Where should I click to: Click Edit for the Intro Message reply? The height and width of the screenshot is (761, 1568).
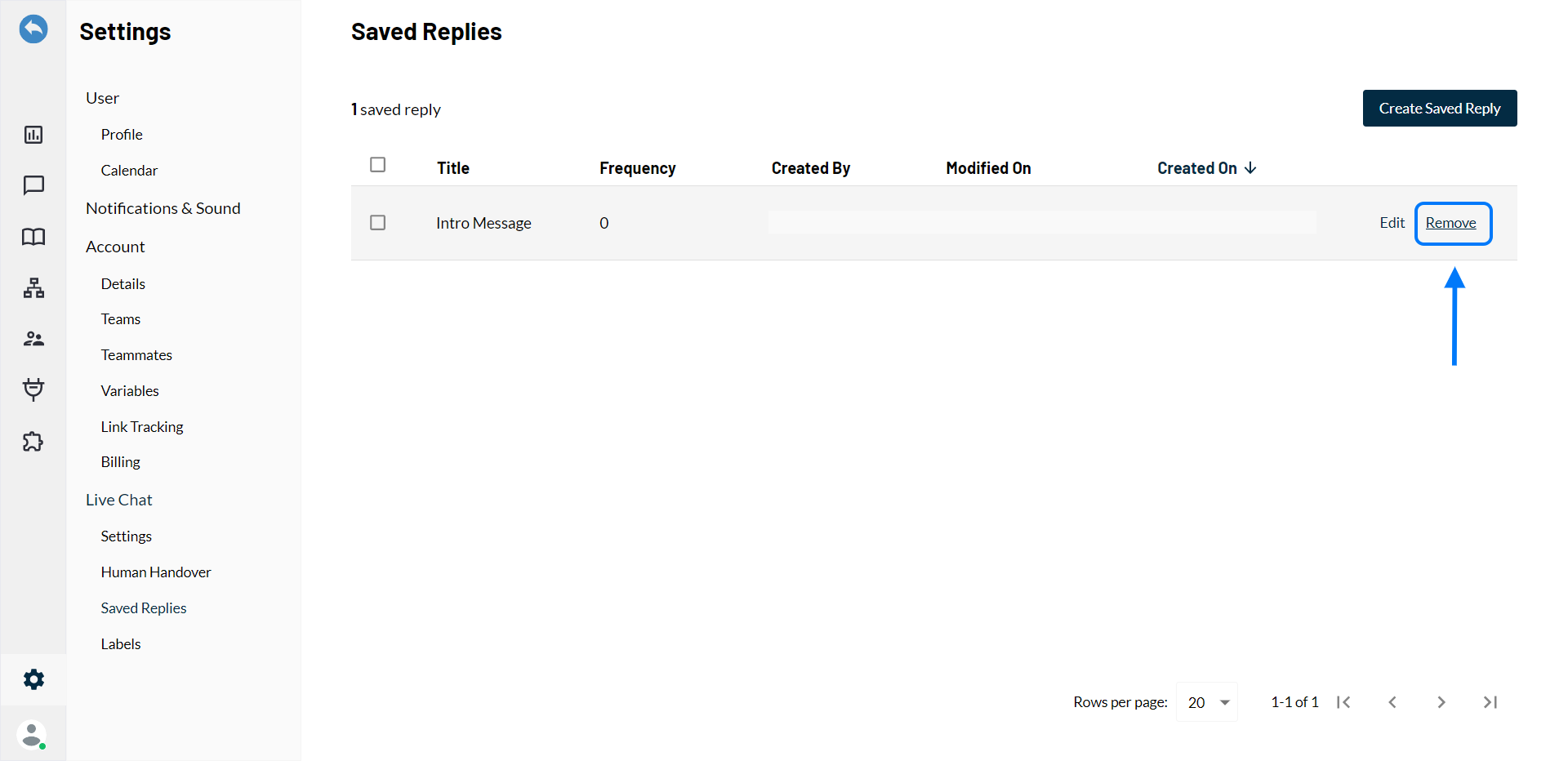[1392, 223]
